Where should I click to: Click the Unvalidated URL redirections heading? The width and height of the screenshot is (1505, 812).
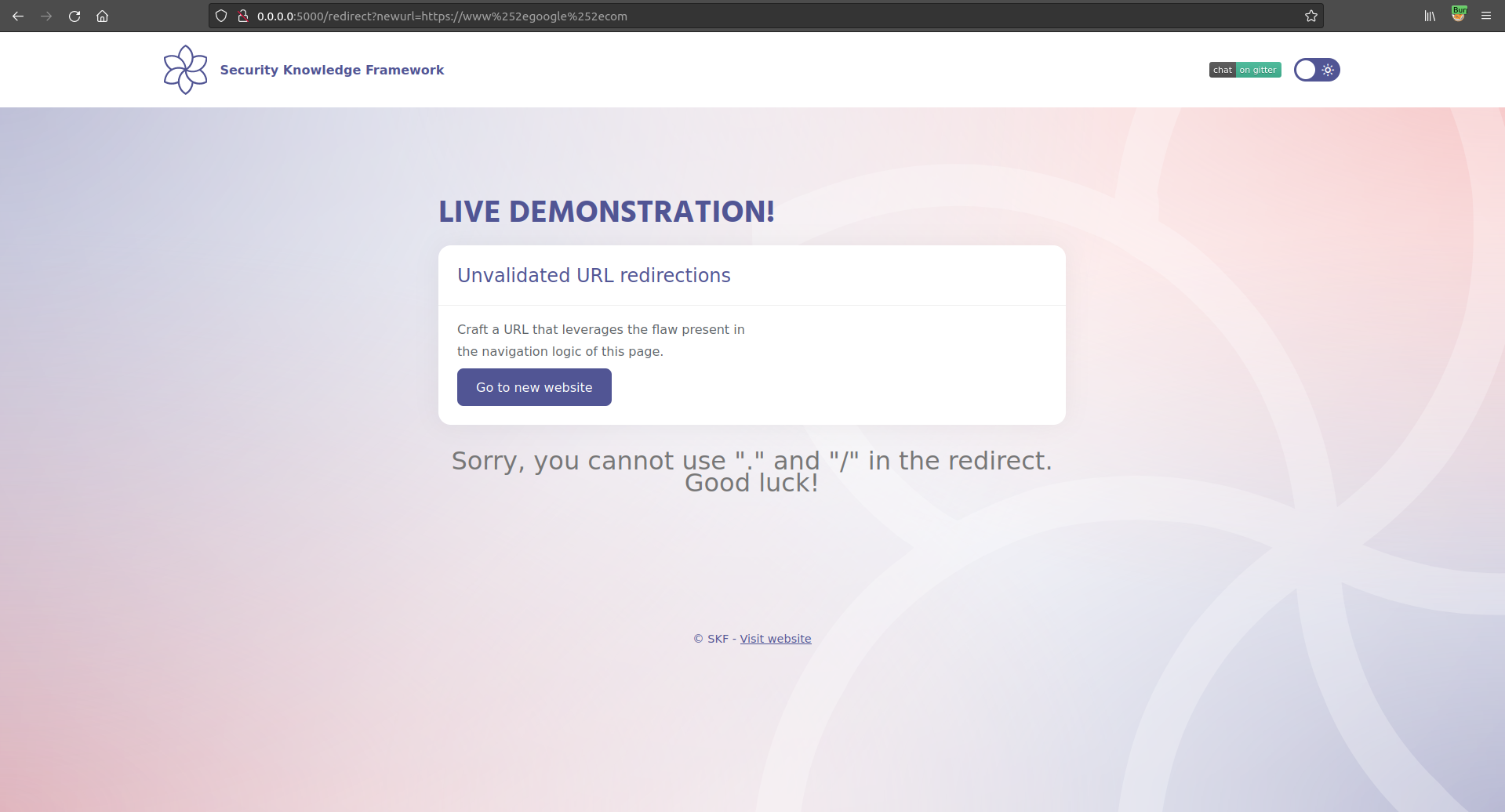pyautogui.click(x=594, y=275)
